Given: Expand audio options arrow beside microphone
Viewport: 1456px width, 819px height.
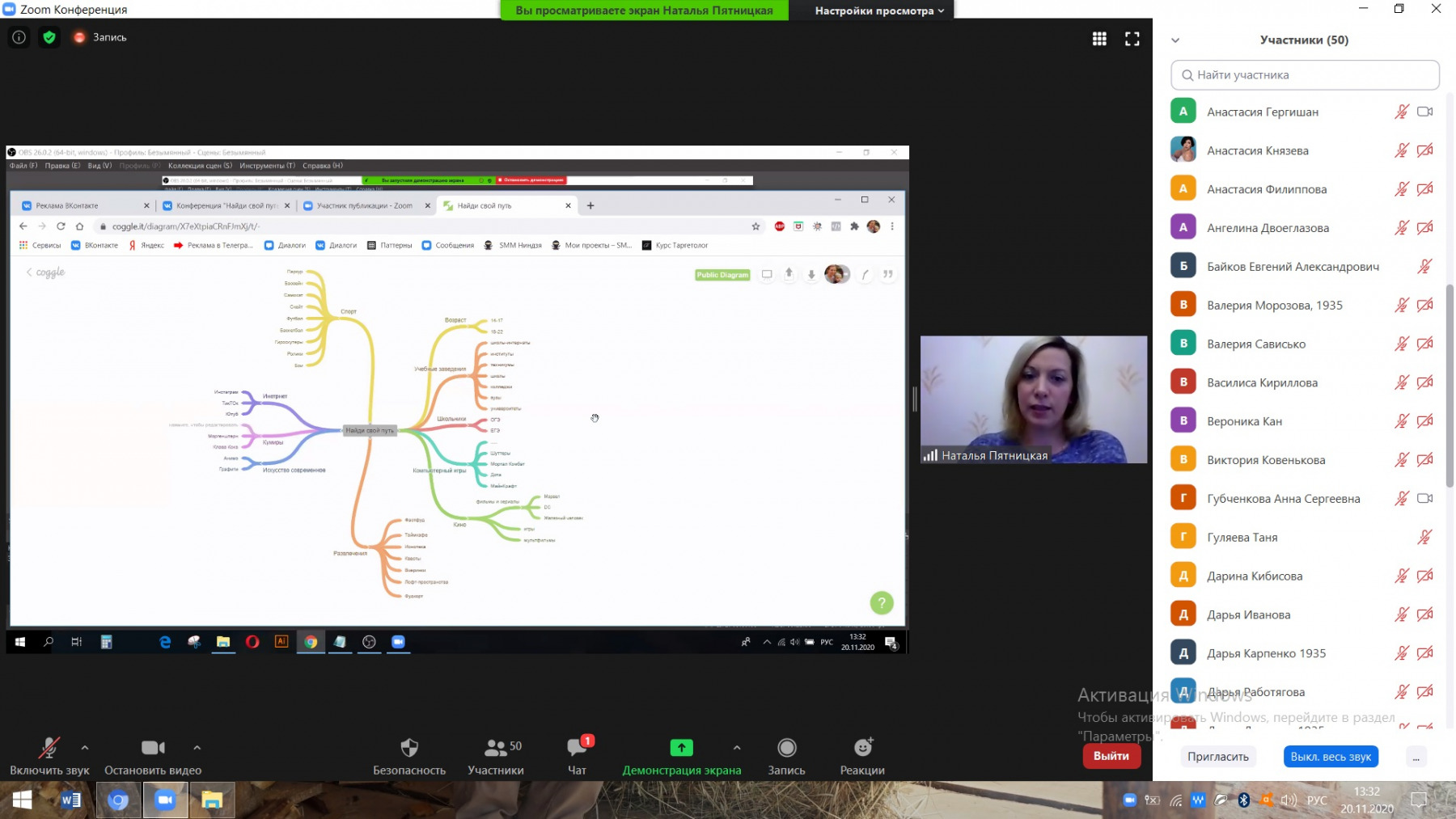Looking at the screenshot, I should (x=85, y=747).
